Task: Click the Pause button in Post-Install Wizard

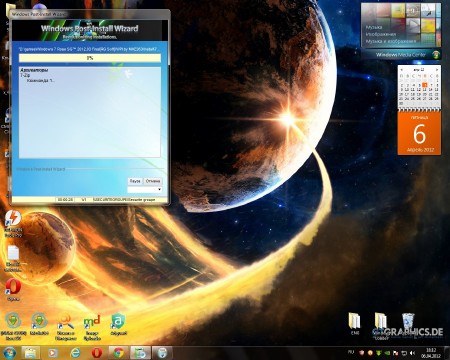Action: pos(135,181)
